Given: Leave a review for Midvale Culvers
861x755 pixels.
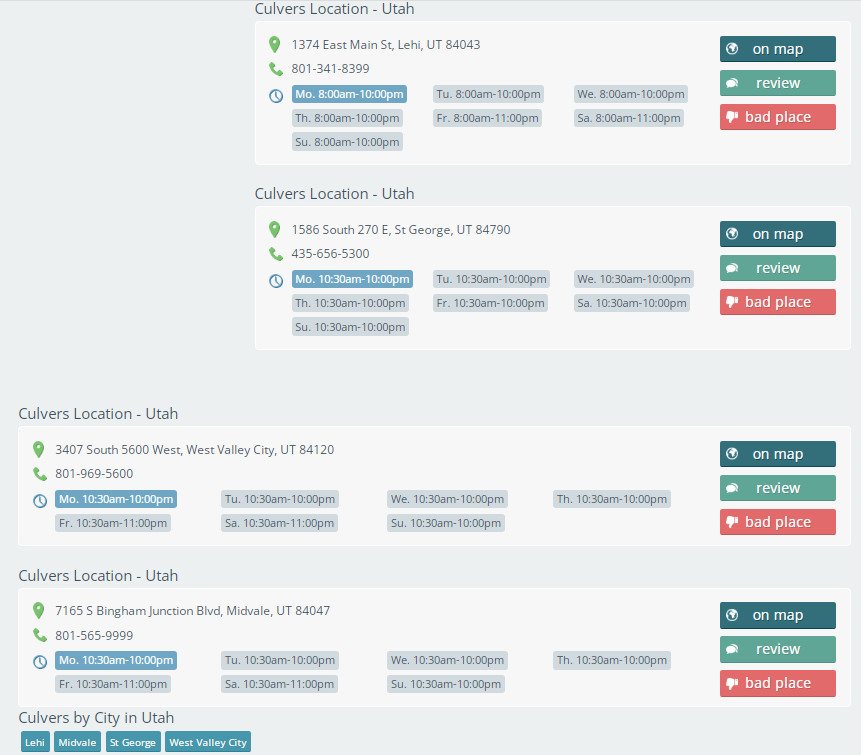Looking at the screenshot, I should pyautogui.click(x=778, y=649).
